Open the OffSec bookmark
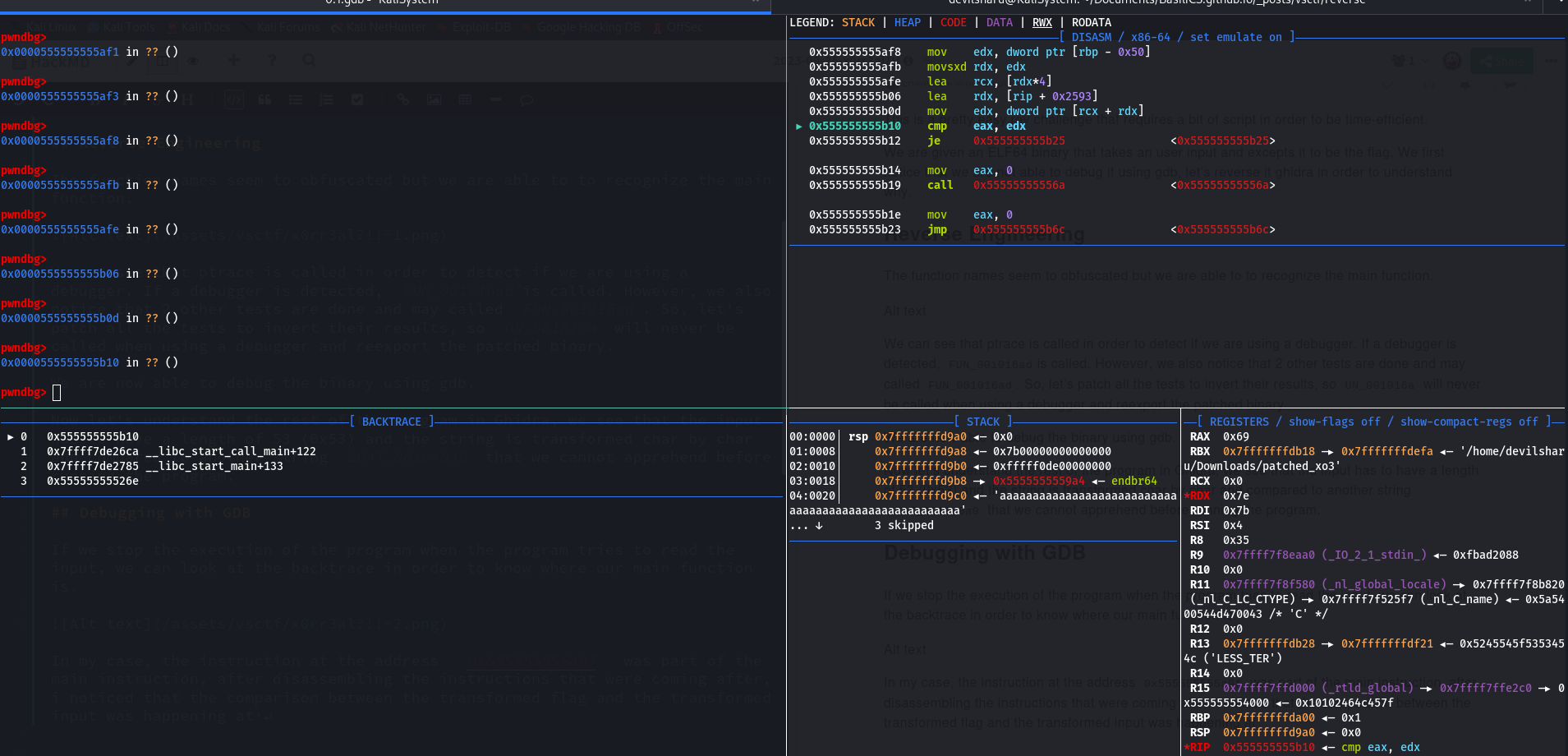 coord(678,27)
